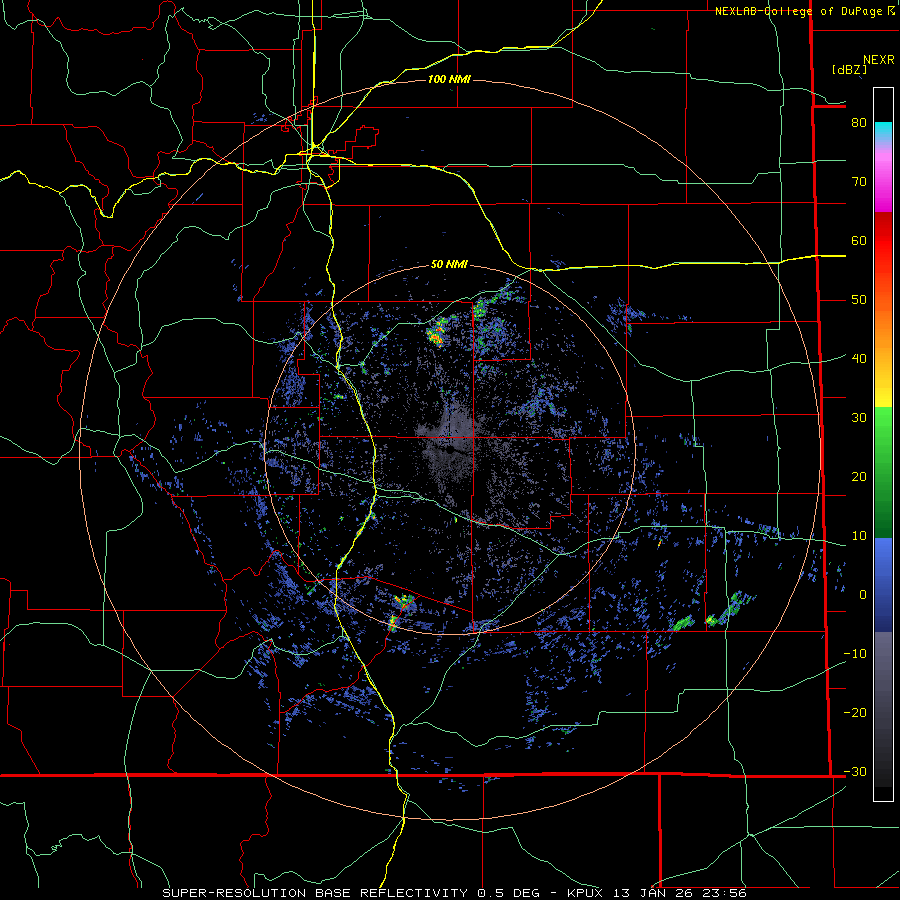Click the 50 dBZ scale value
This screenshot has width=900, height=900.
(859, 300)
